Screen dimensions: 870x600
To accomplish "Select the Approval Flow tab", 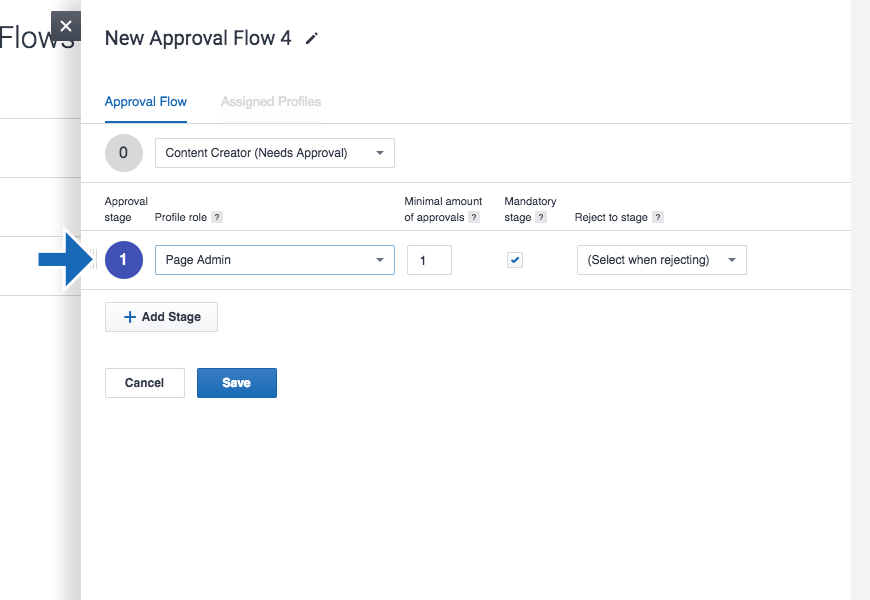I will pos(146,102).
